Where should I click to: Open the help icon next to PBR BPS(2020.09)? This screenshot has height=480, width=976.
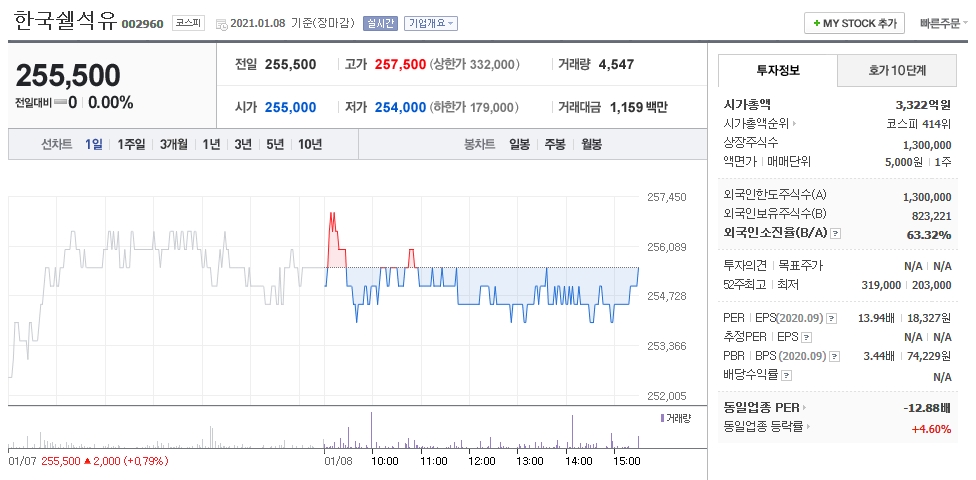tap(835, 357)
